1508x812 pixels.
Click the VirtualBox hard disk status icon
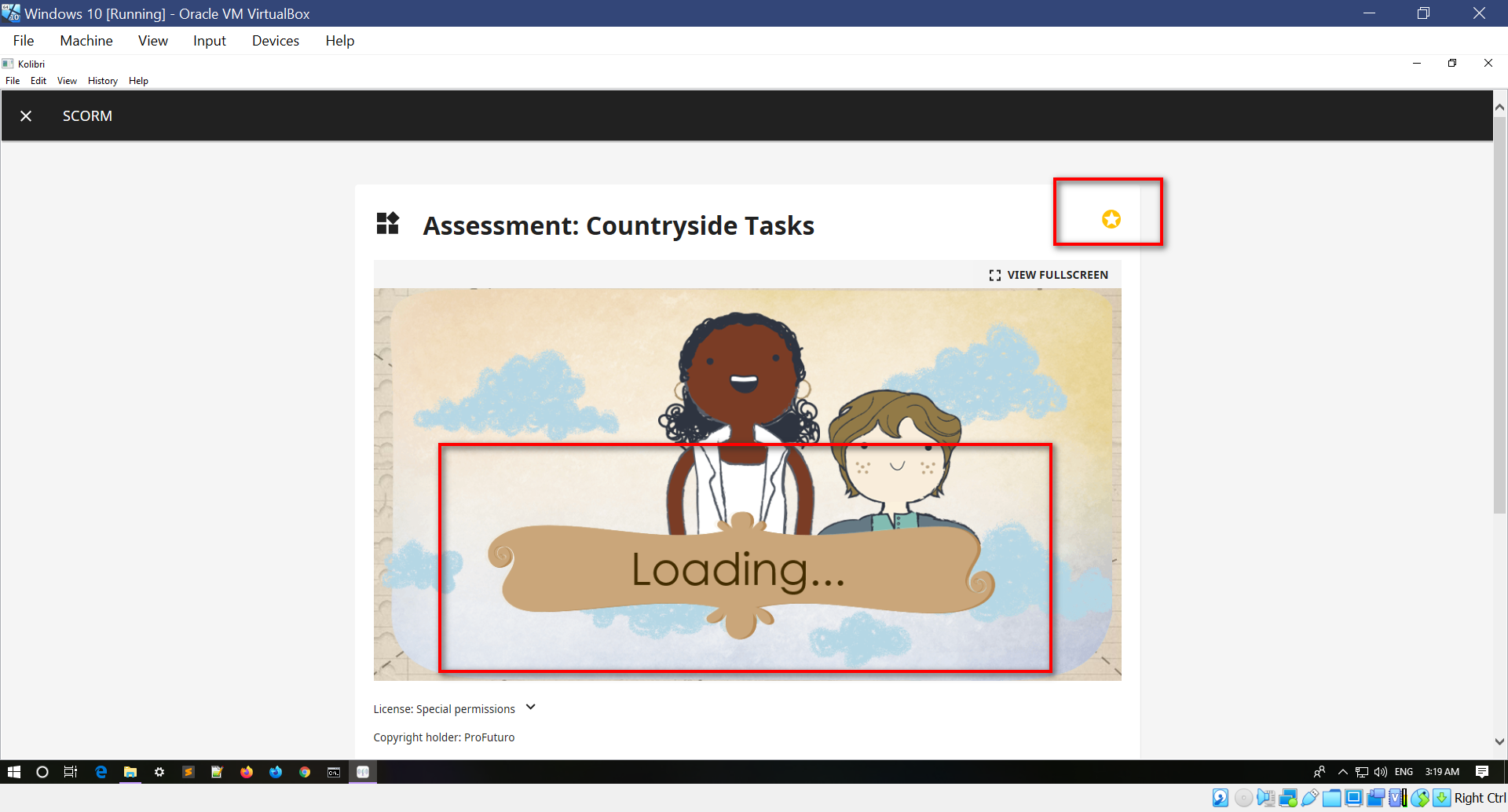tap(1221, 798)
